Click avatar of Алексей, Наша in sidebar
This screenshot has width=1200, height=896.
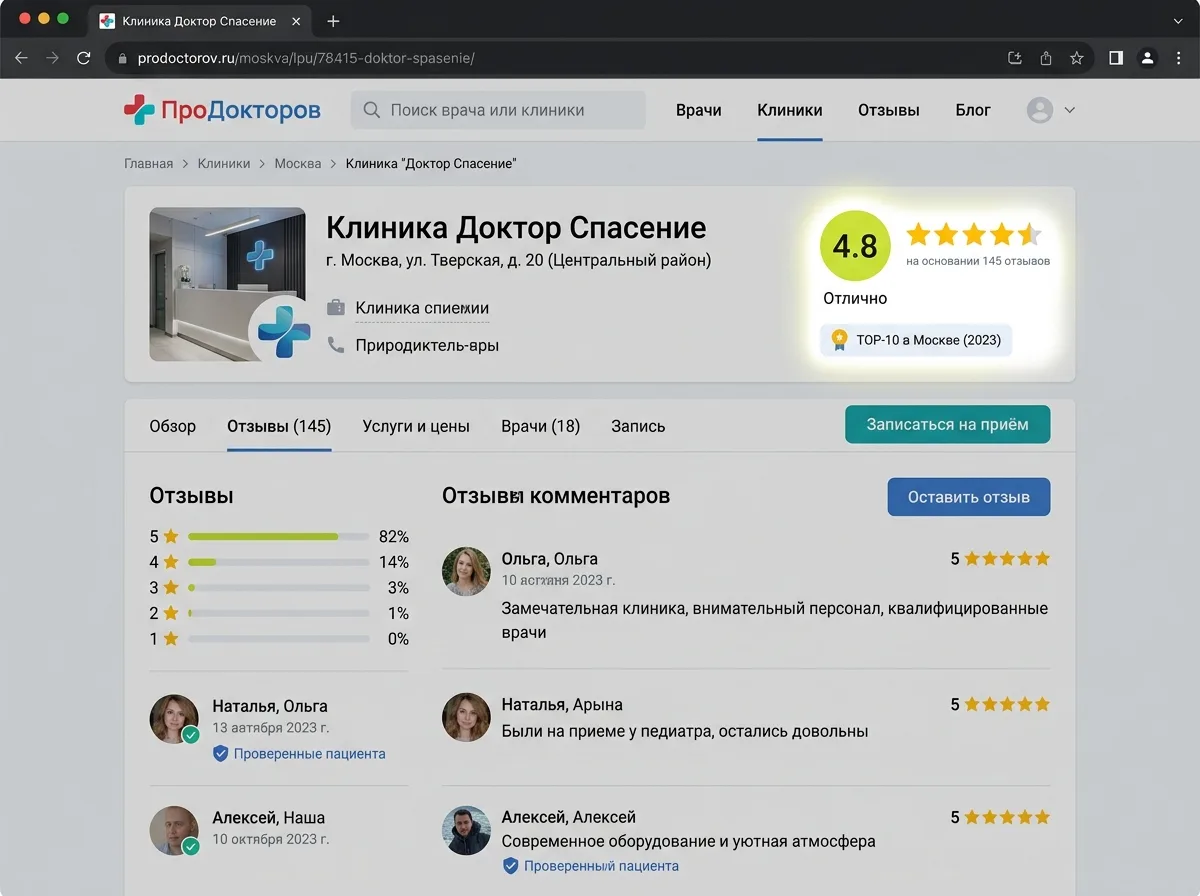click(174, 830)
